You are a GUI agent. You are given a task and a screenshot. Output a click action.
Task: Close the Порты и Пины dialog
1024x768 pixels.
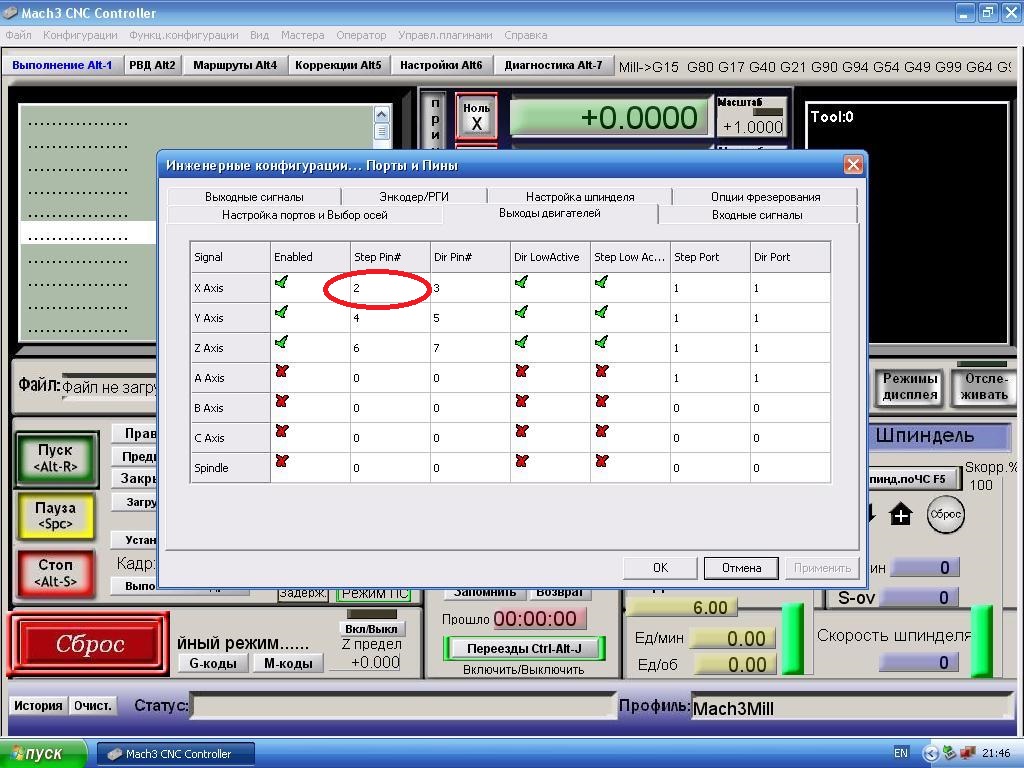click(853, 165)
